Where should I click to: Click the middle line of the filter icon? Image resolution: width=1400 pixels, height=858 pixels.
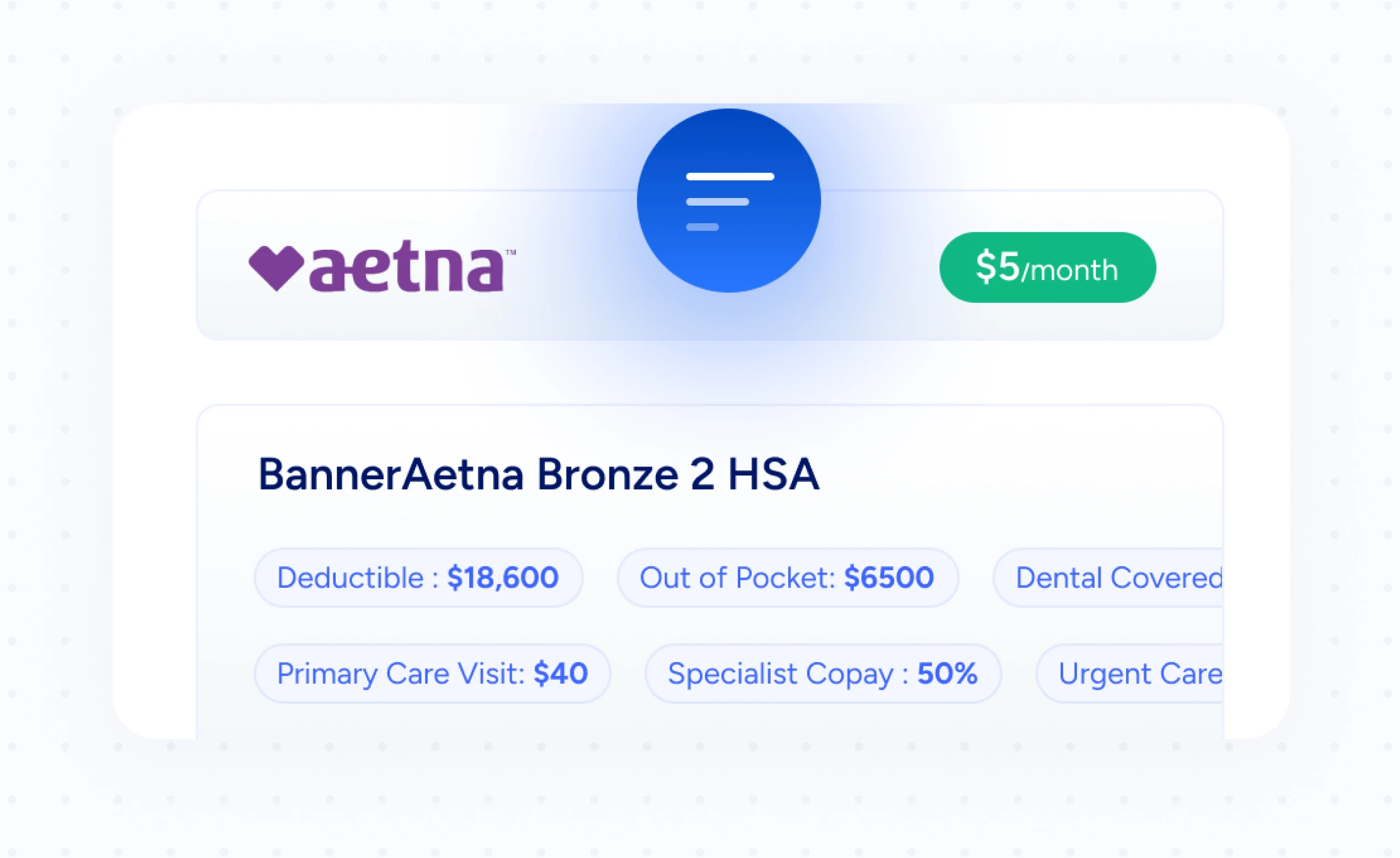(717, 202)
